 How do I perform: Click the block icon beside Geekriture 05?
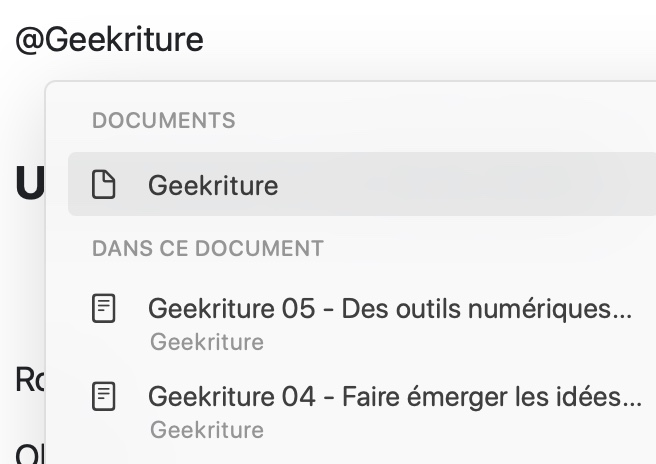(103, 308)
